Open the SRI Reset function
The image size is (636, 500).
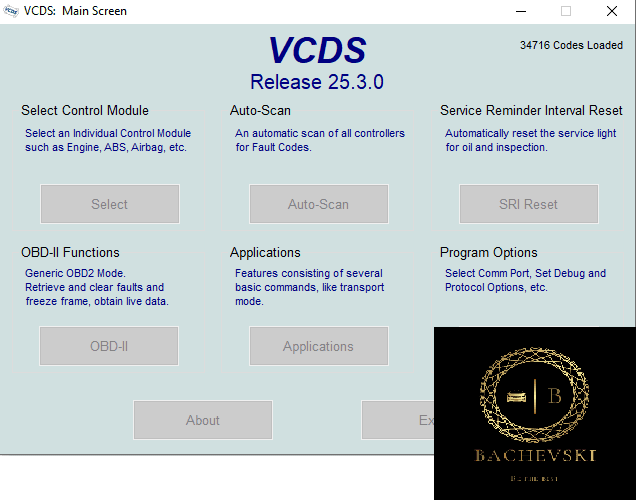528,204
